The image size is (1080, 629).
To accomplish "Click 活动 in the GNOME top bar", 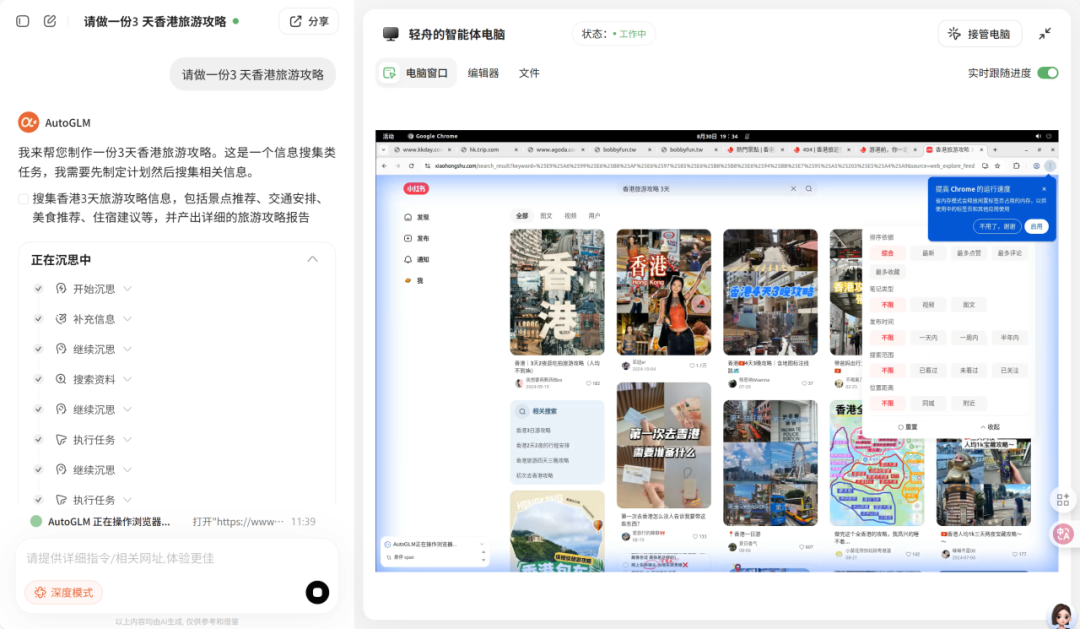I will pos(388,136).
